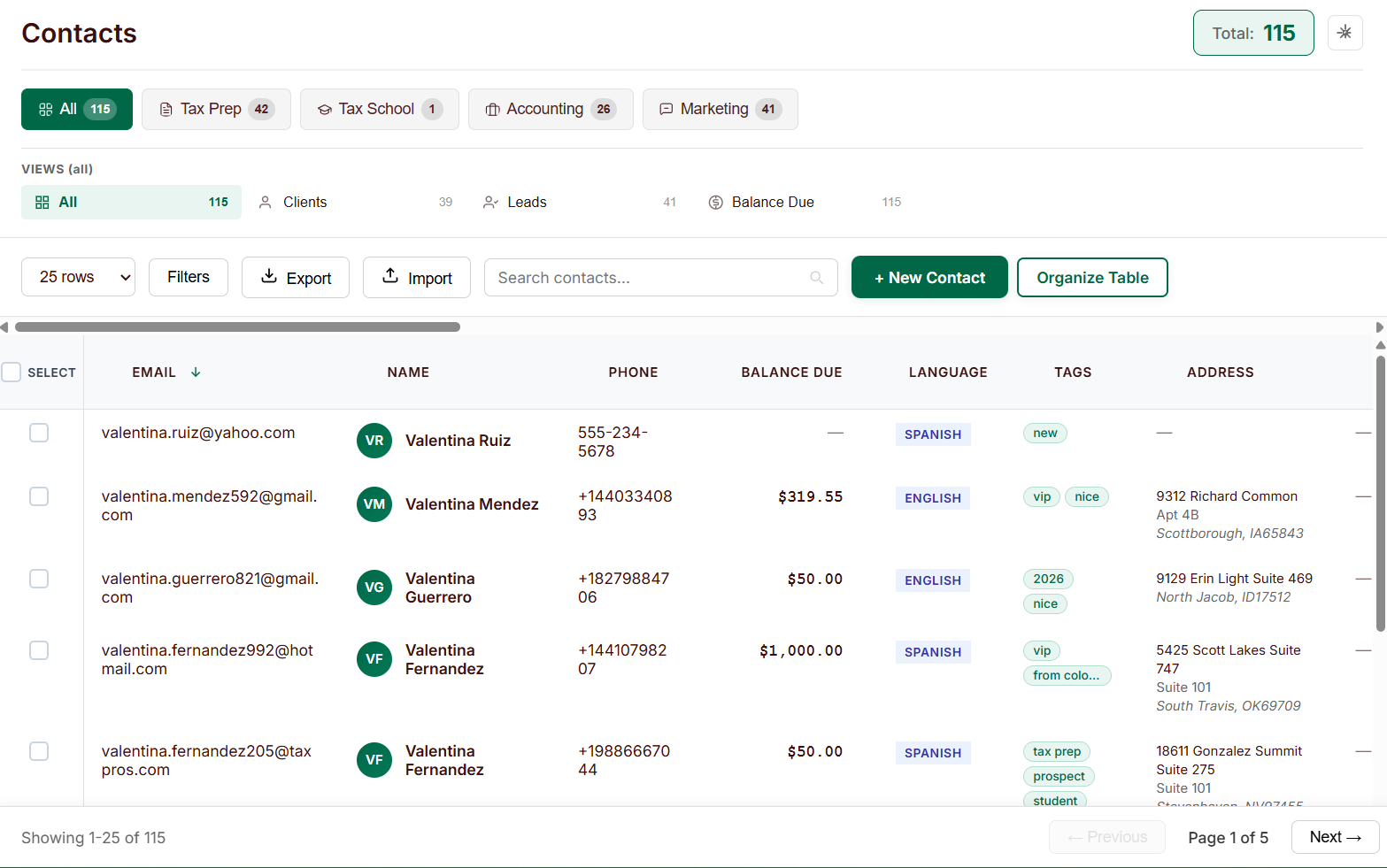Screen dimensions: 1387x868
Task: Expand the truncated 'from colo...' tag
Action: (1067, 675)
